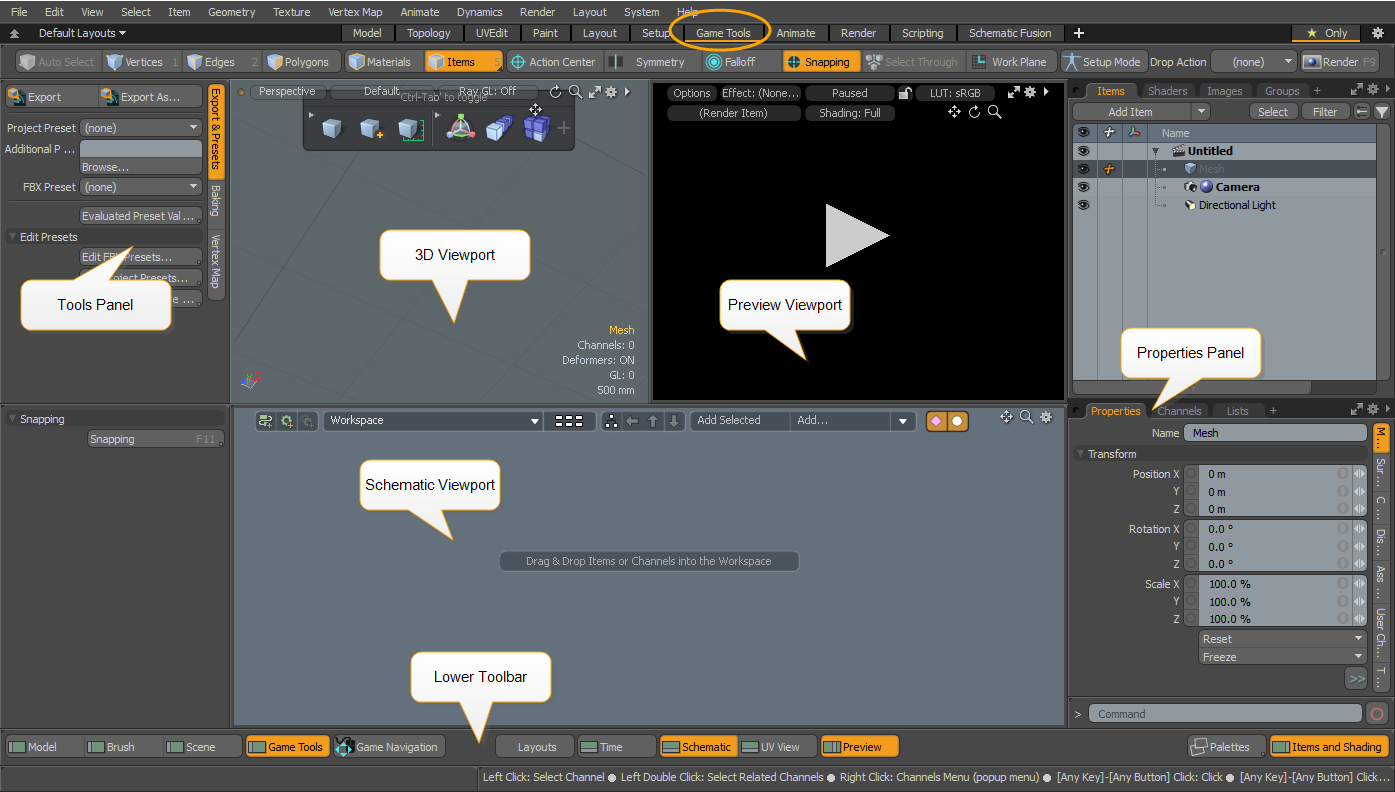
Task: Open the Drop Action dropdown
Action: [x=1253, y=62]
